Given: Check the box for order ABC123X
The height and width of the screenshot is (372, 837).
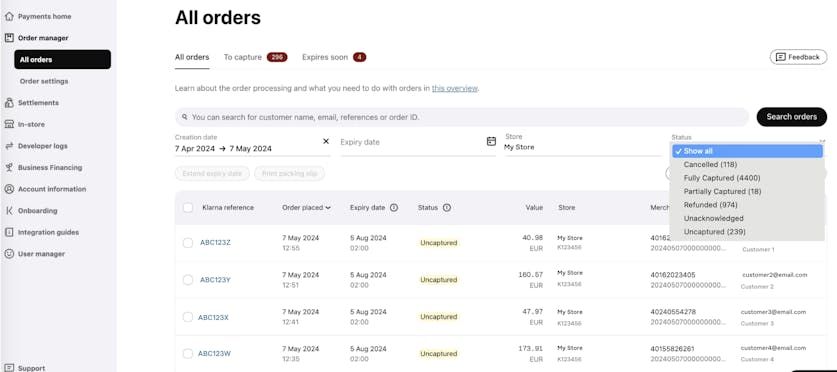Looking at the screenshot, I should 188,317.
